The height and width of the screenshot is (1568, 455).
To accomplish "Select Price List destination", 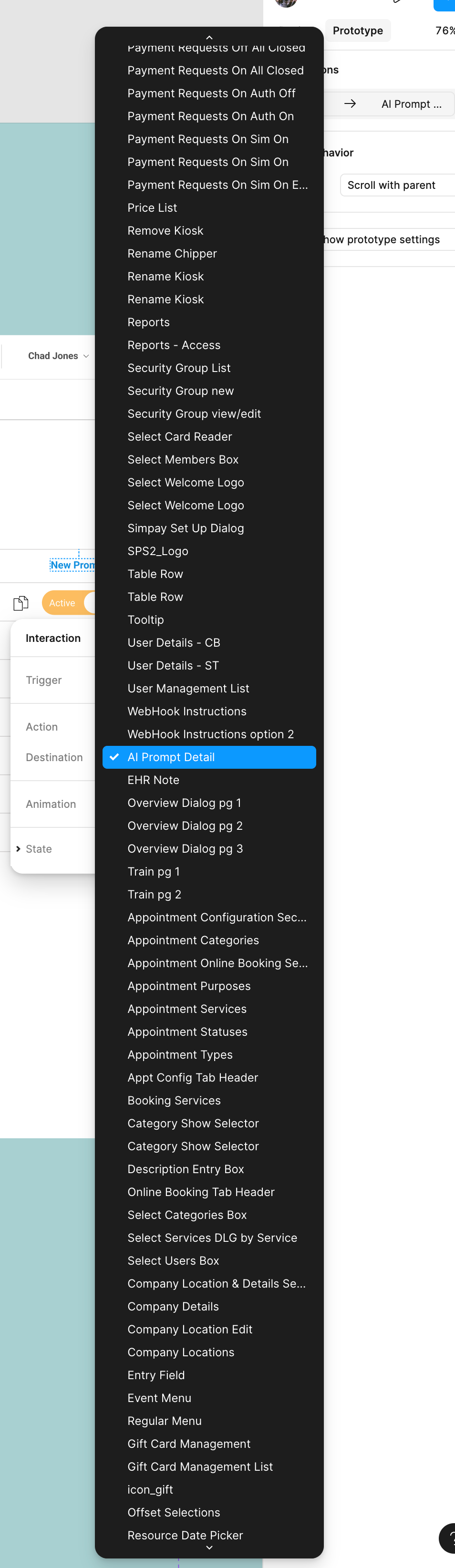I will (209, 207).
